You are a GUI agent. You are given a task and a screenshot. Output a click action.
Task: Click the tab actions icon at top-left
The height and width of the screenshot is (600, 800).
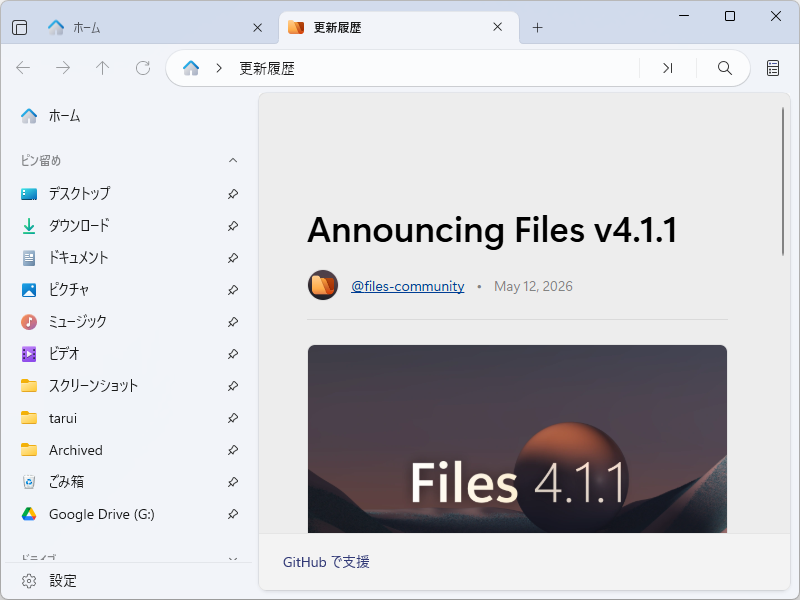point(19,28)
